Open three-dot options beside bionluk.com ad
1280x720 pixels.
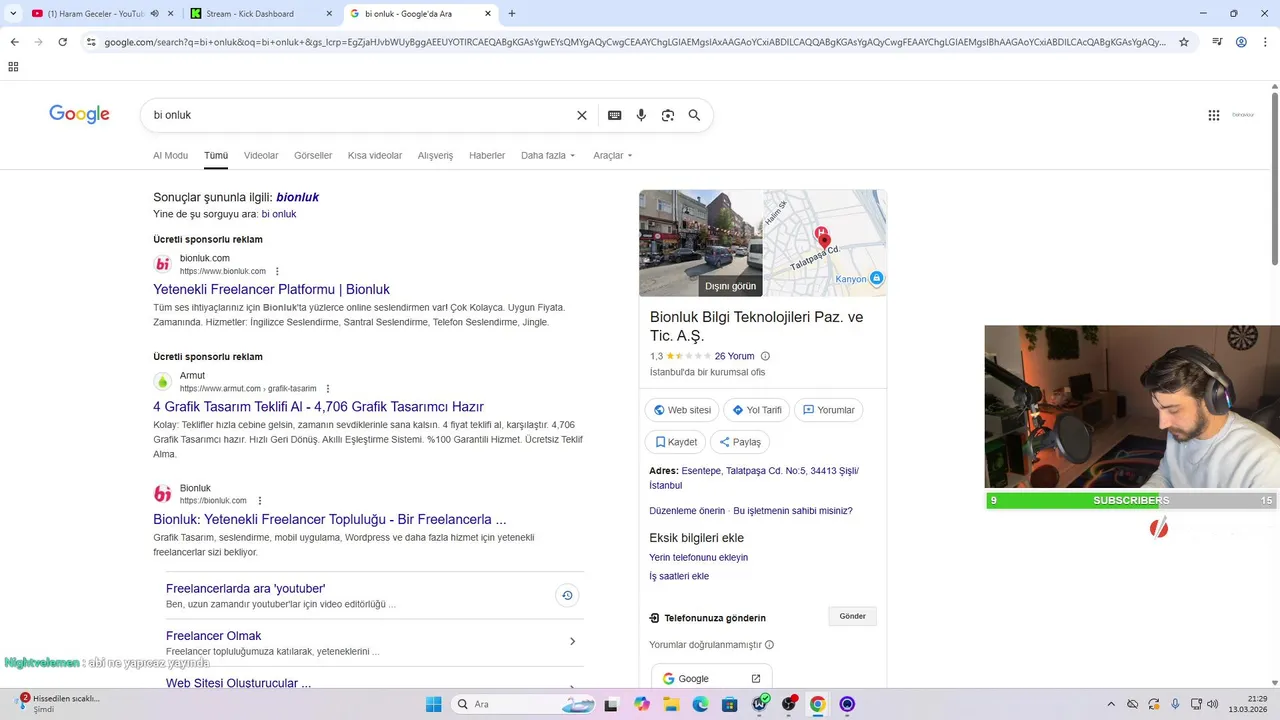pyautogui.click(x=277, y=271)
